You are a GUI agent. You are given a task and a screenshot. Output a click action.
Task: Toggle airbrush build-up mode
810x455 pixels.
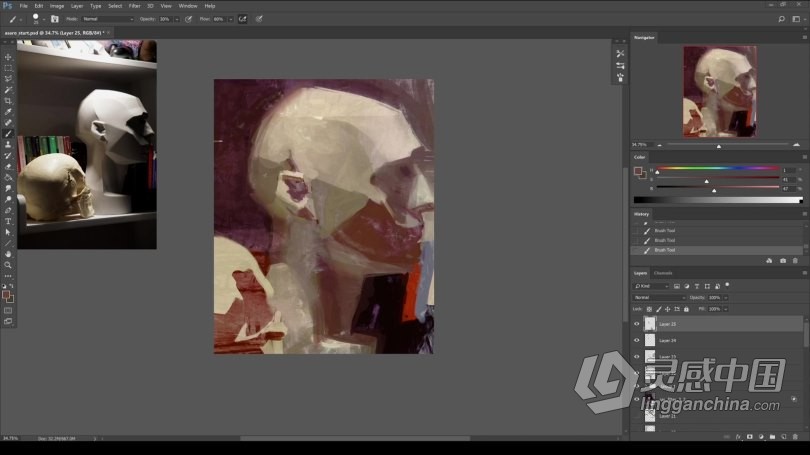242,19
